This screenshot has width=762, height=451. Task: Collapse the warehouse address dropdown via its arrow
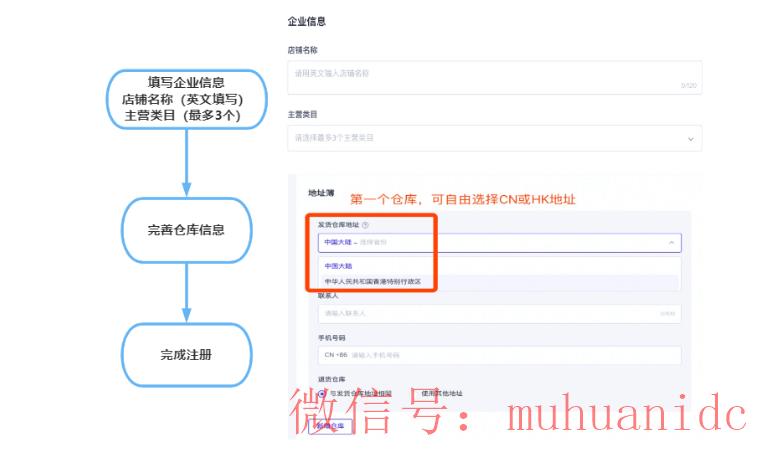671,243
